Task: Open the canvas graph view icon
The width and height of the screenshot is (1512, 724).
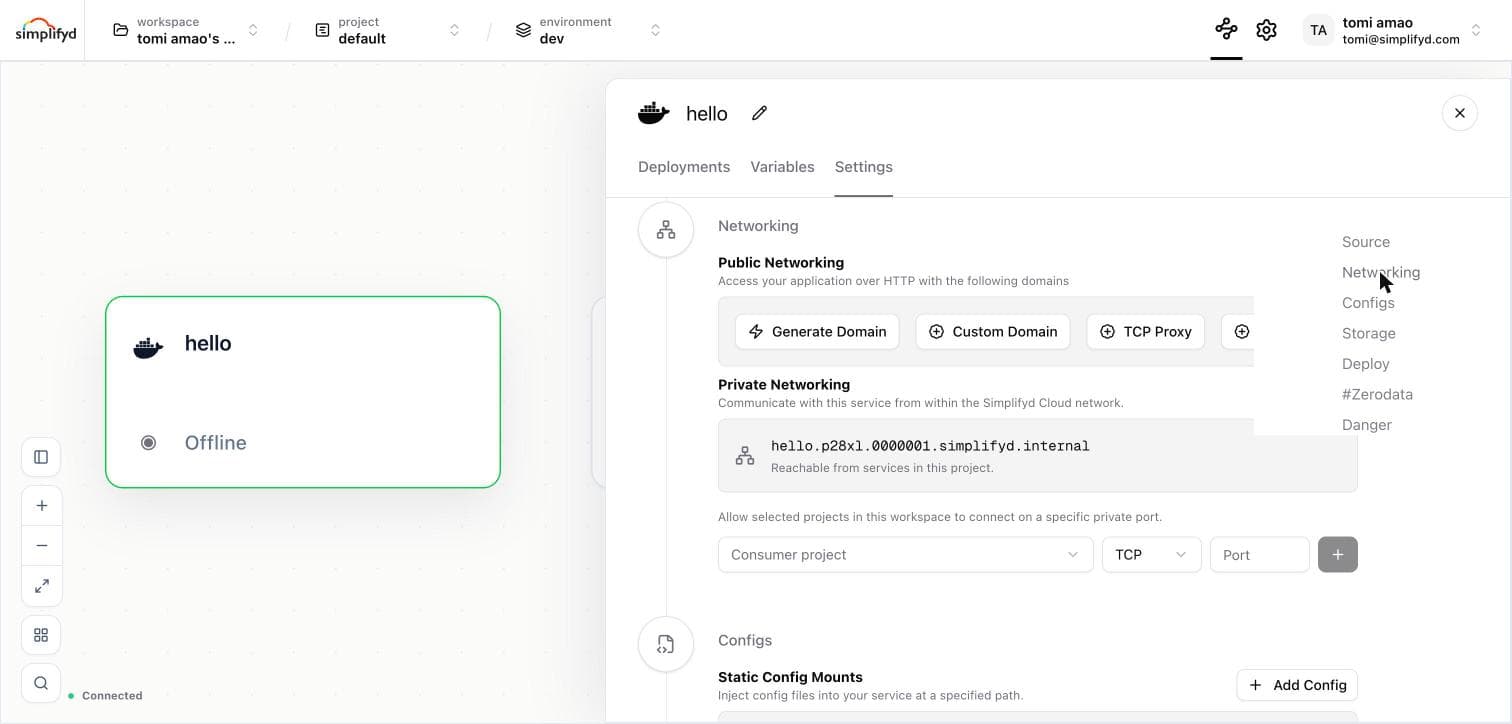Action: tap(1226, 30)
